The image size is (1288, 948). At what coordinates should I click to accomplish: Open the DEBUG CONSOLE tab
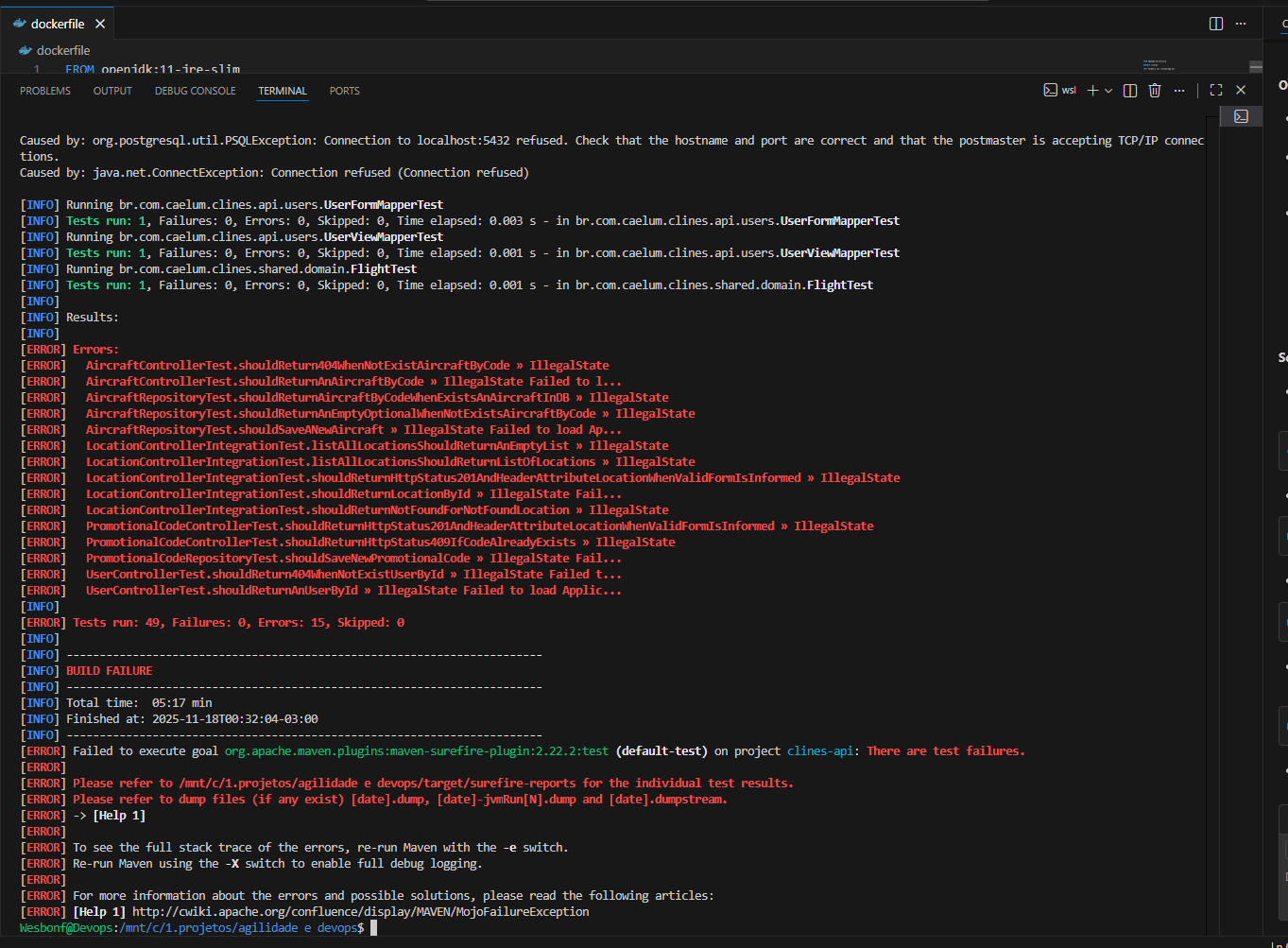[196, 91]
